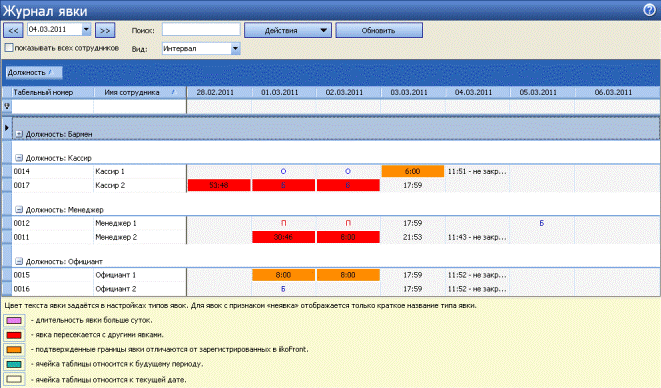Viewport: 661px width, 388px height.
Task: Click the red legend swatch
Action: (x=14, y=335)
